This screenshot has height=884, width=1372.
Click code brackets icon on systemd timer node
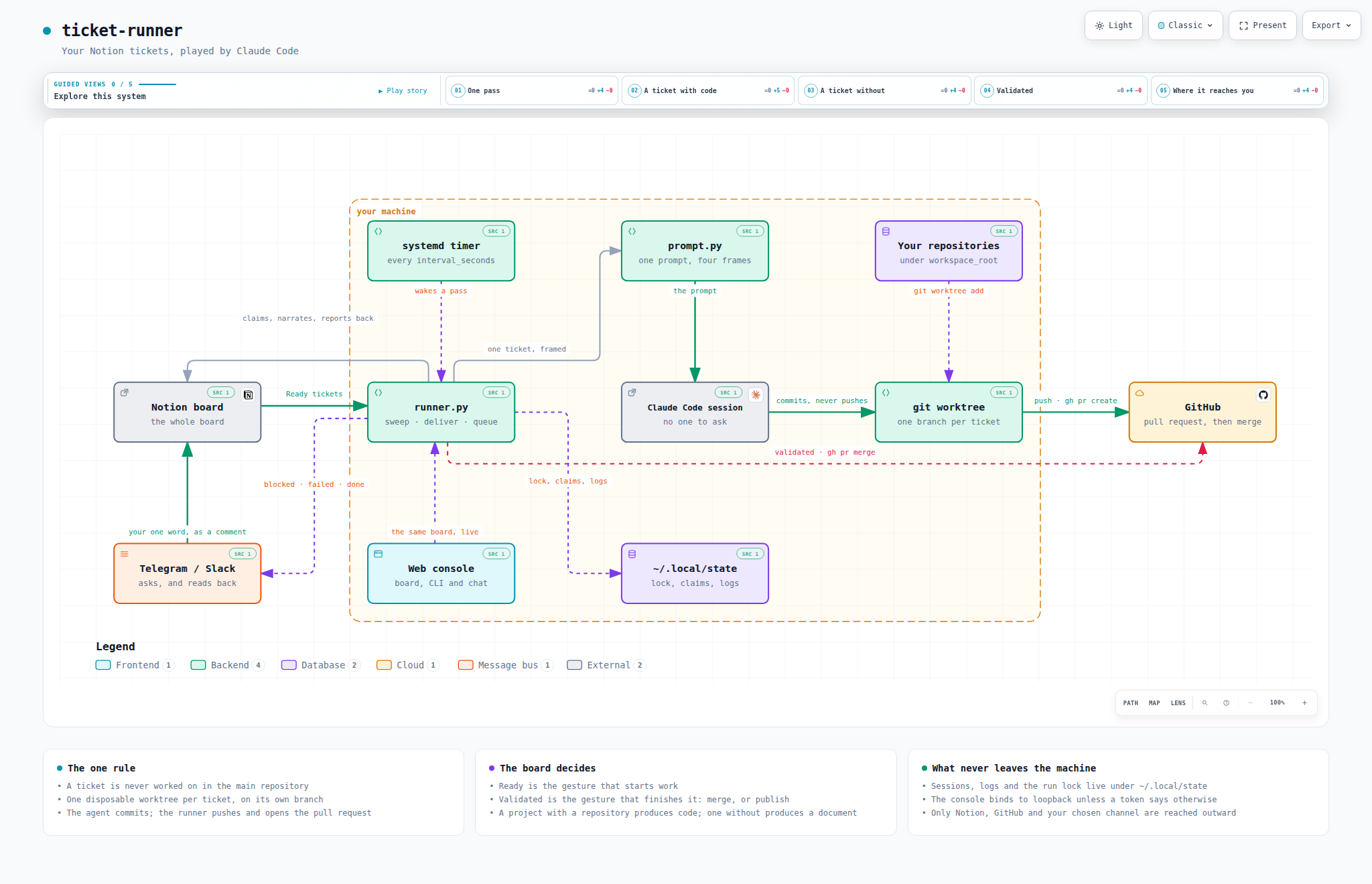[379, 231]
